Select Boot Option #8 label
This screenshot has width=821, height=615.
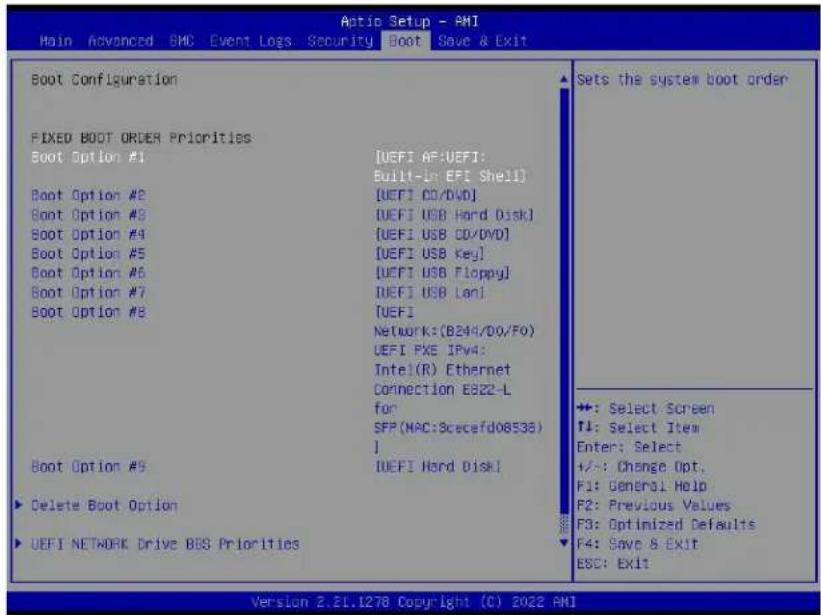(x=88, y=311)
